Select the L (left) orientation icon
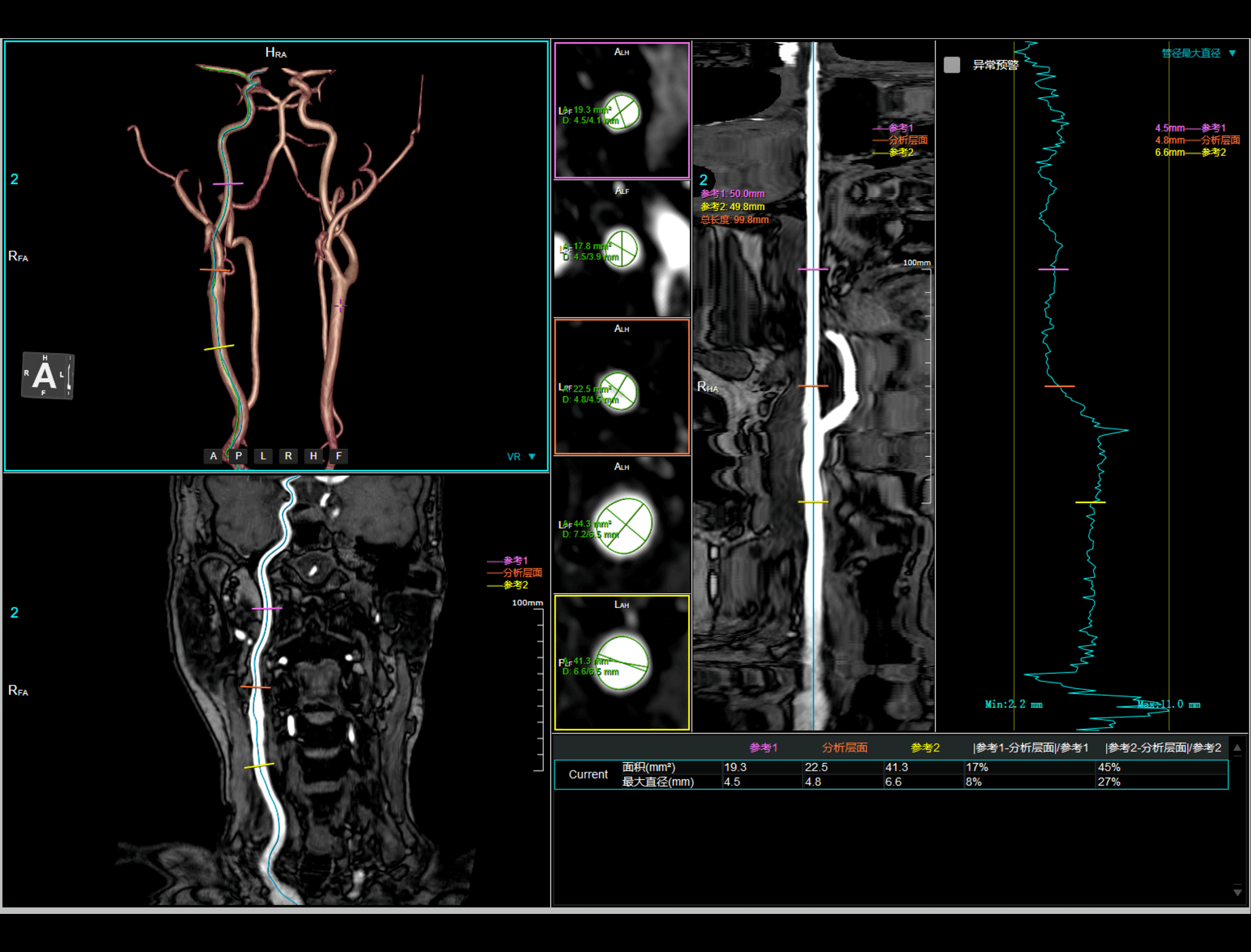This screenshot has width=1251, height=952. [x=263, y=456]
